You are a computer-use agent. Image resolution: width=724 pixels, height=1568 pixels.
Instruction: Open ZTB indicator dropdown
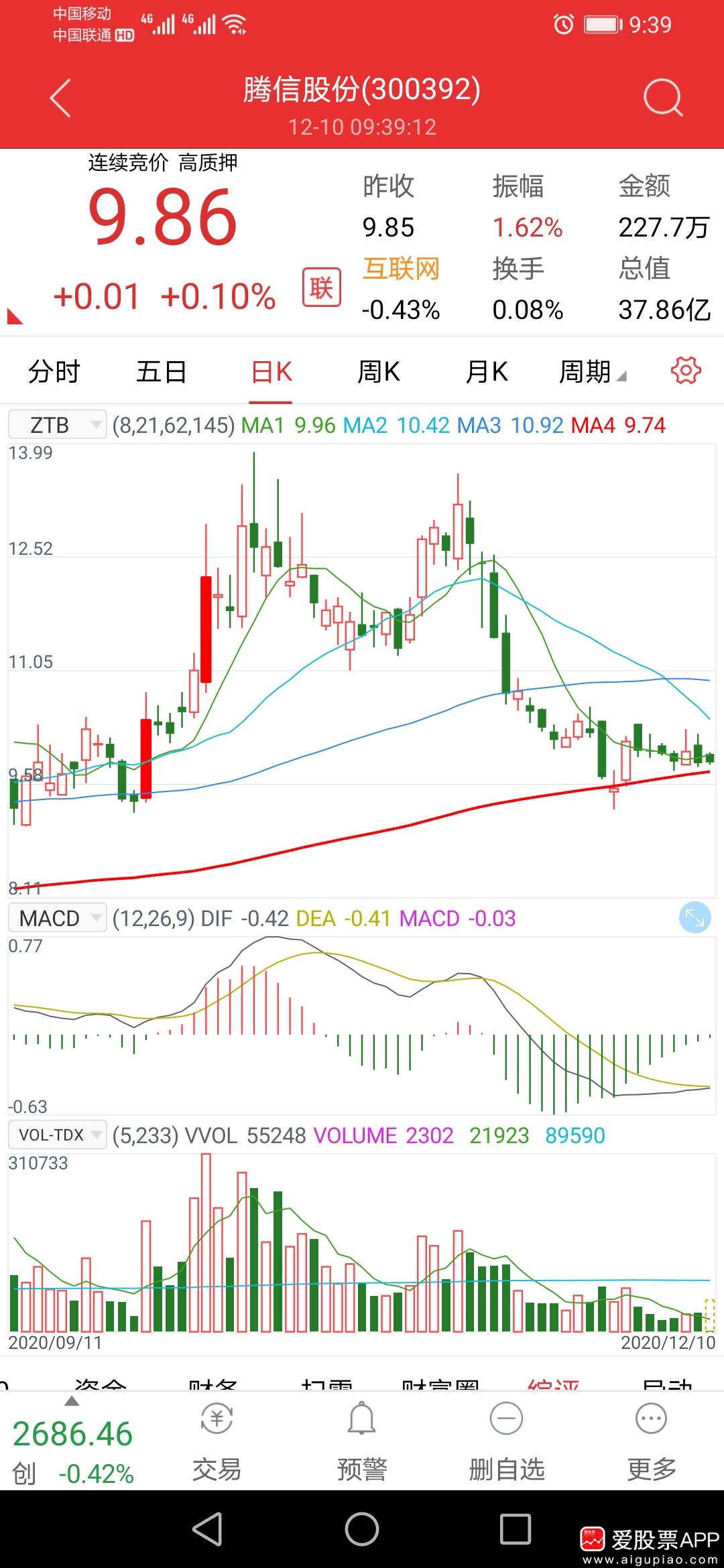click(x=58, y=425)
